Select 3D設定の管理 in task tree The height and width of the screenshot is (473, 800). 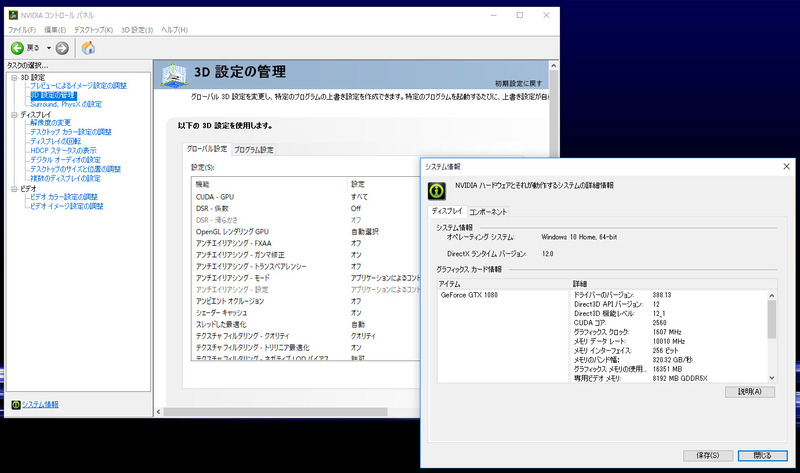53,95
